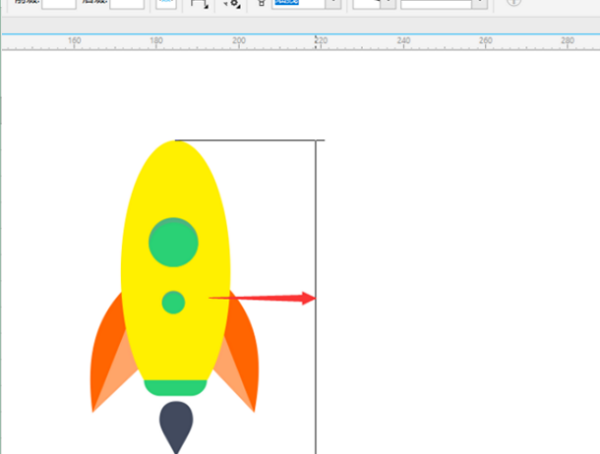
Task: Click the small lock icon beside the blue field
Action: coord(262,4)
